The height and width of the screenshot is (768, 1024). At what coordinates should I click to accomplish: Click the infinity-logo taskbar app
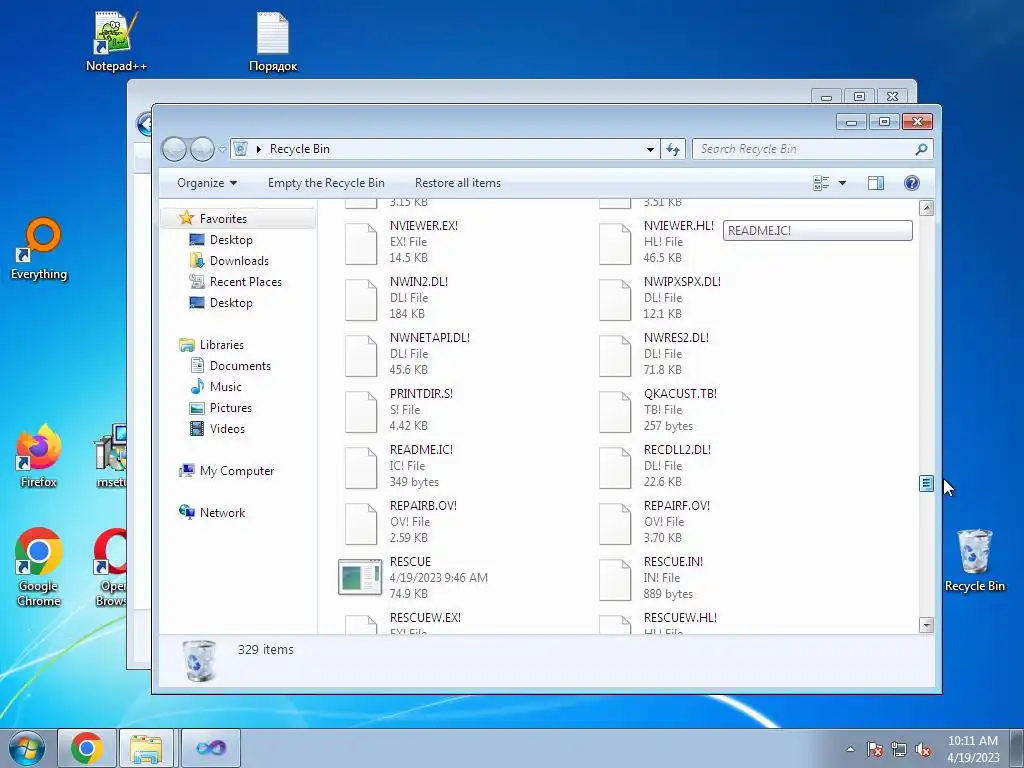pyautogui.click(x=210, y=748)
